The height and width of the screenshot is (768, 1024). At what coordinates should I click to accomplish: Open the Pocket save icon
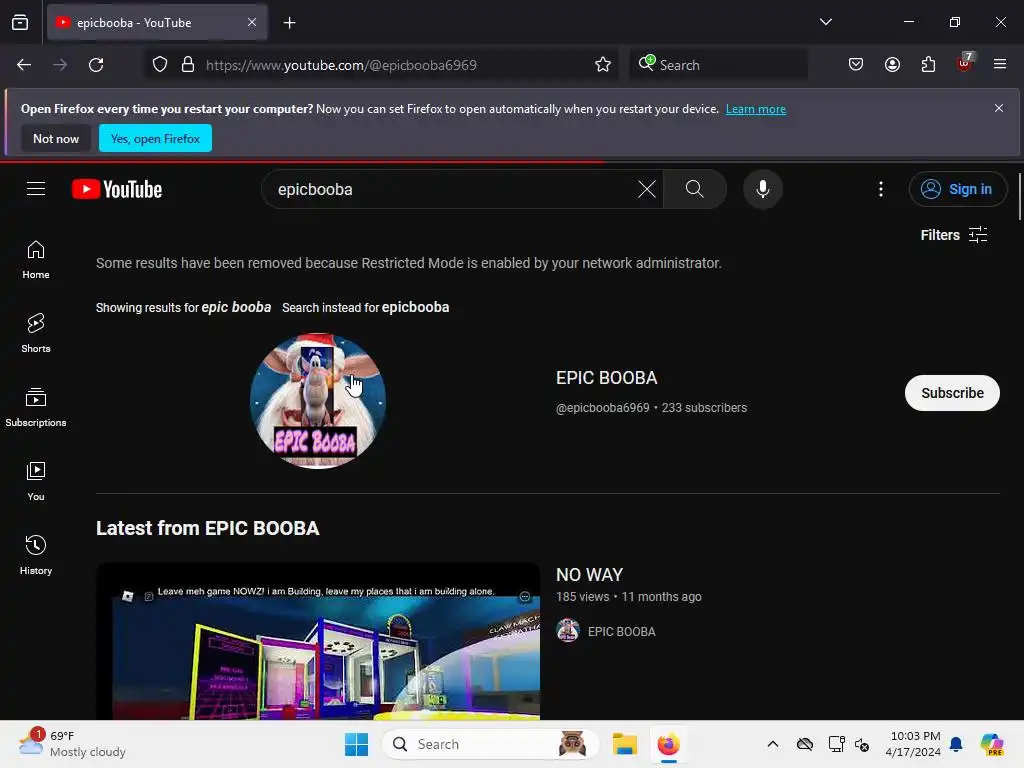856,64
